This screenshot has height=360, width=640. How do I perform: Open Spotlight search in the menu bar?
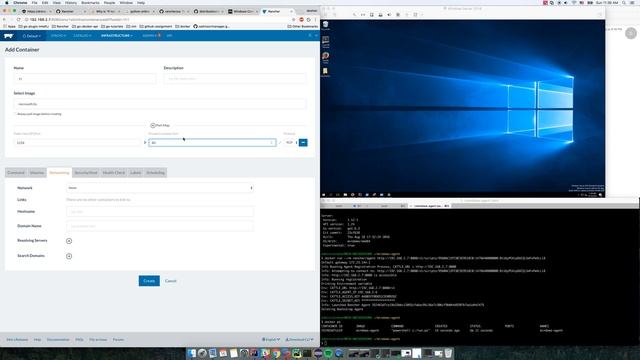pyautogui.click(x=624, y=2)
